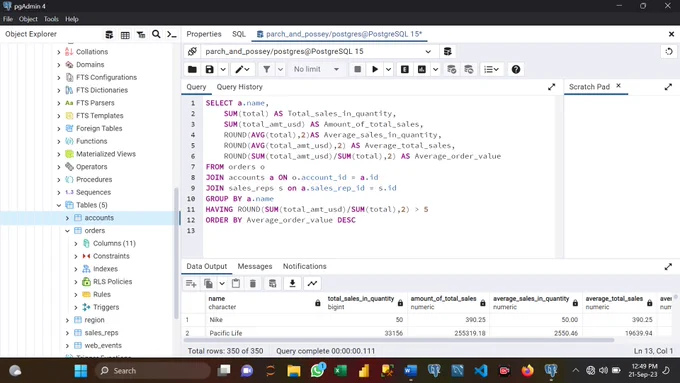Expand the Functions node
This screenshot has height=383, width=680.
pos(59,141)
